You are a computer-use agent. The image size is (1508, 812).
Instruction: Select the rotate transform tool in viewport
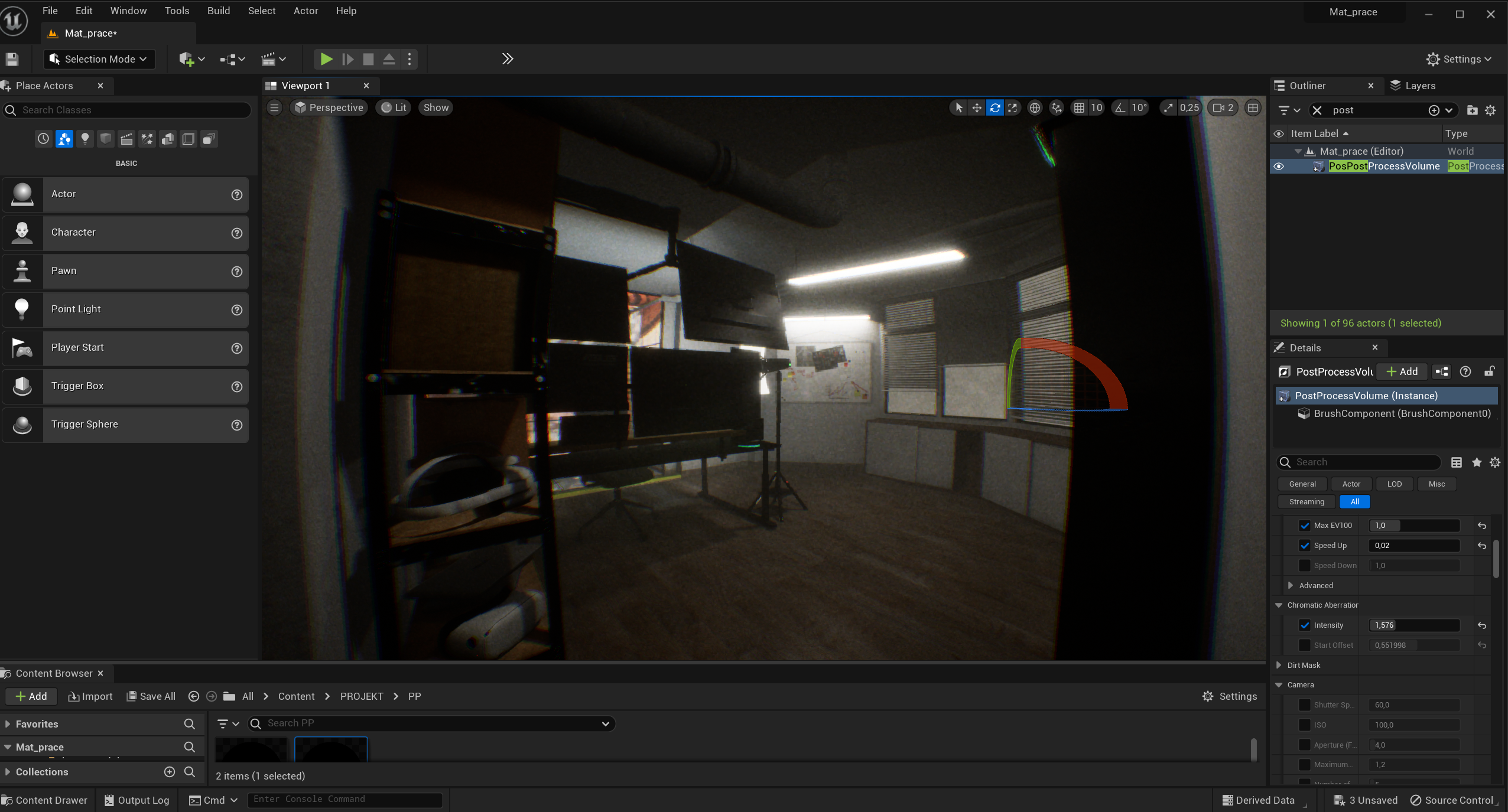(995, 107)
